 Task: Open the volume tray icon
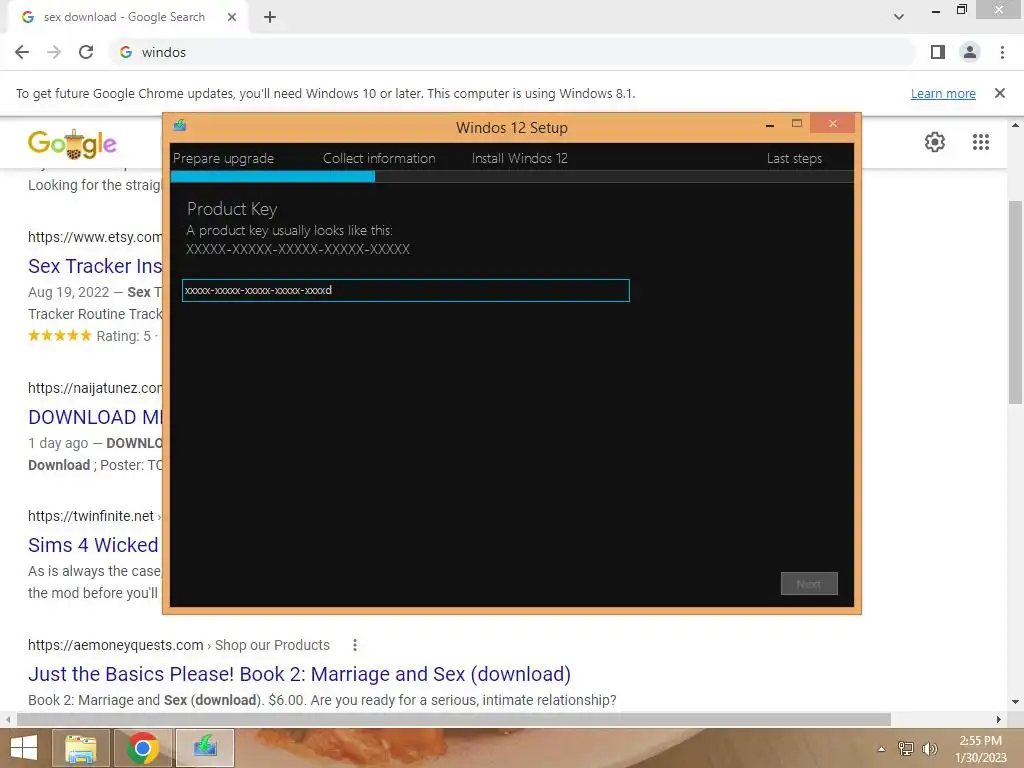(x=929, y=749)
